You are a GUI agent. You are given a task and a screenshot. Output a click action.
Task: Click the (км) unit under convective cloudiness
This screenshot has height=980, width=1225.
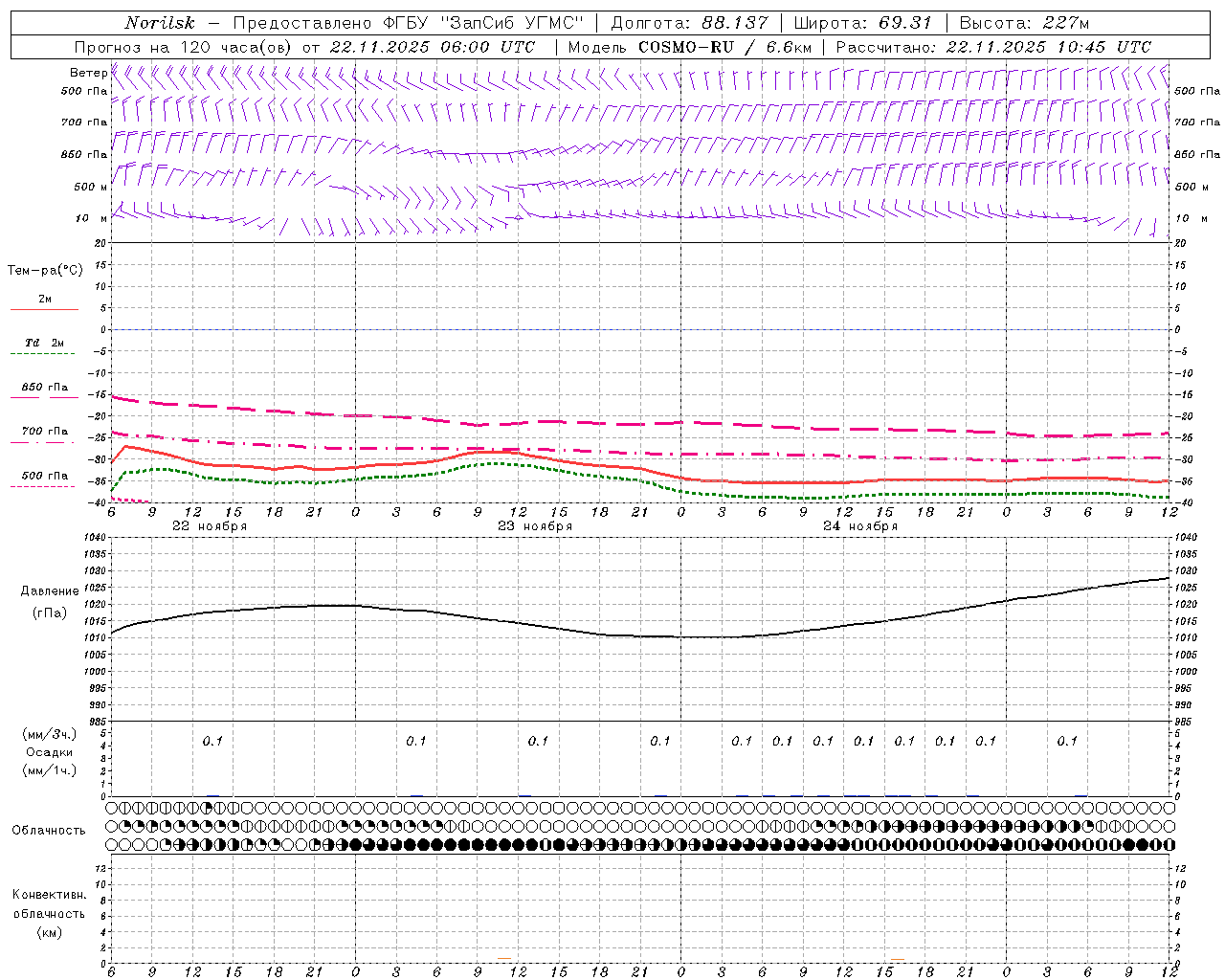(50, 932)
